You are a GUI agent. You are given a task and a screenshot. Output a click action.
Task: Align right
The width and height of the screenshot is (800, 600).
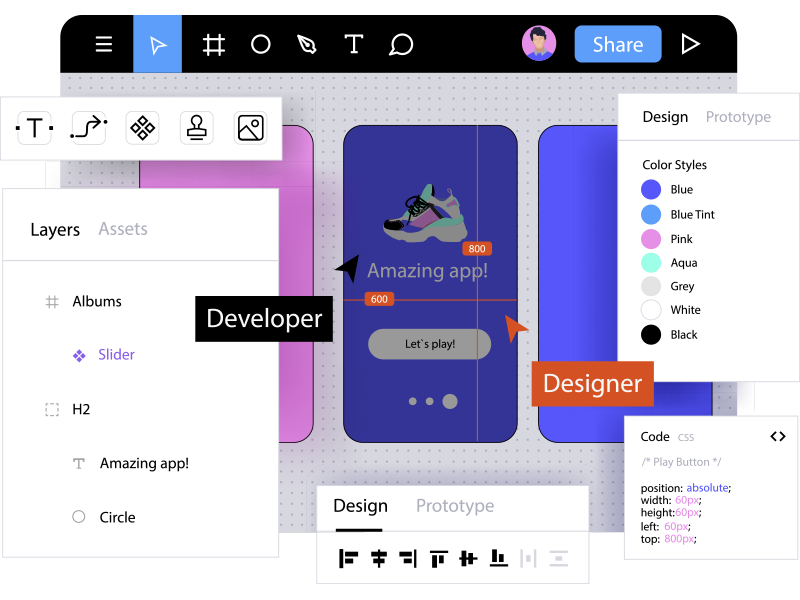coord(408,559)
